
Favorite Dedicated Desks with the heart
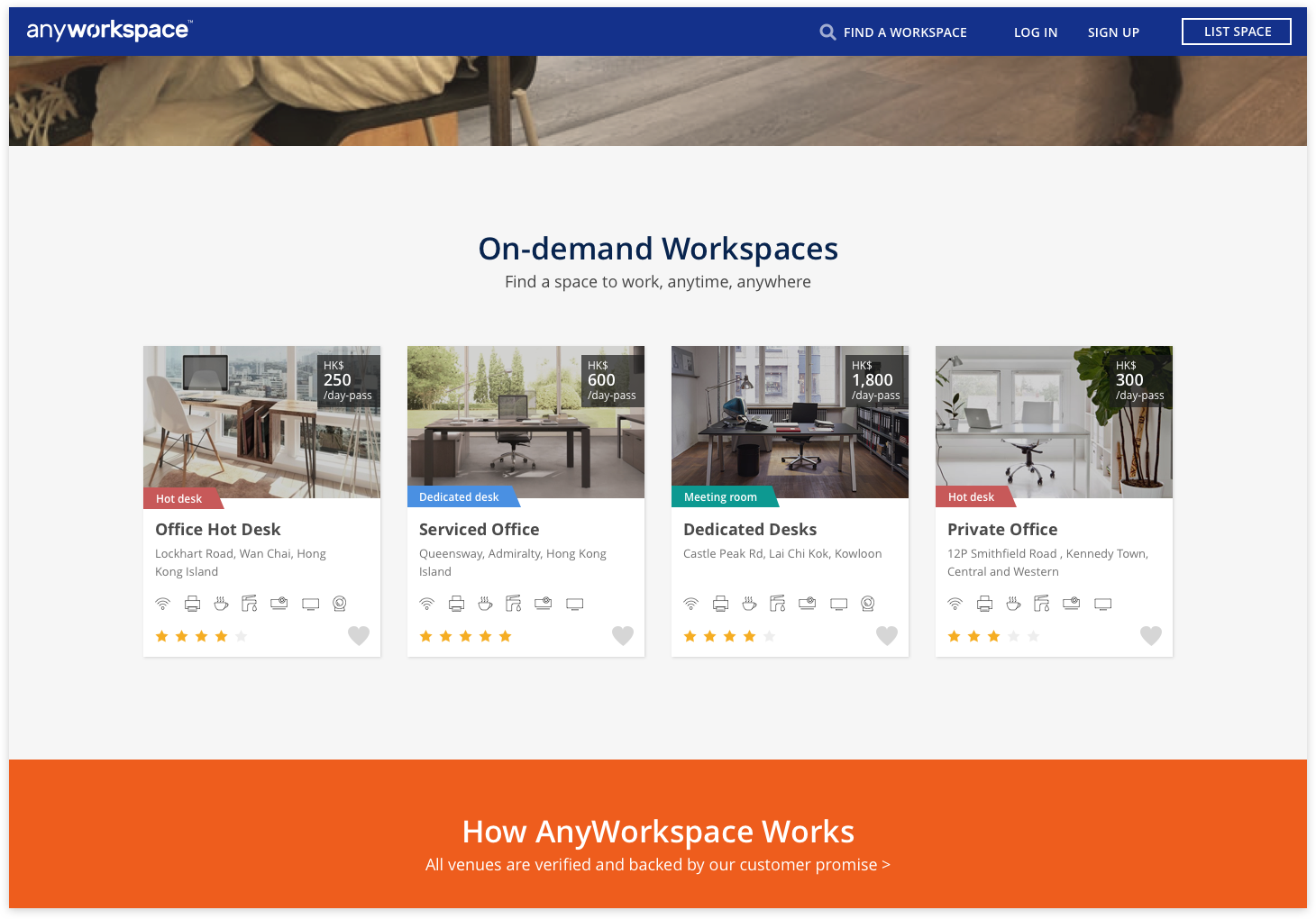coord(887,635)
